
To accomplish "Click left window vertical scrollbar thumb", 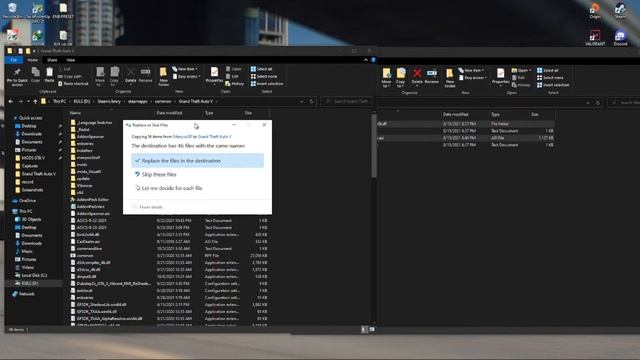I will [374, 146].
